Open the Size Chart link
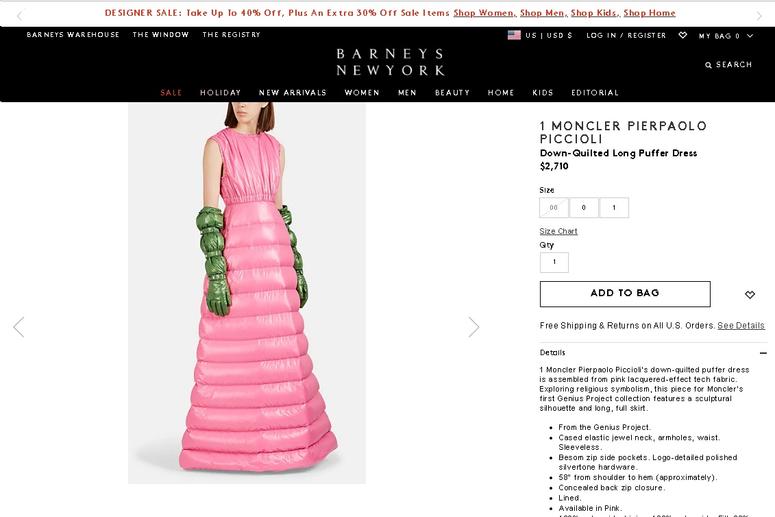775x517 pixels. (558, 231)
